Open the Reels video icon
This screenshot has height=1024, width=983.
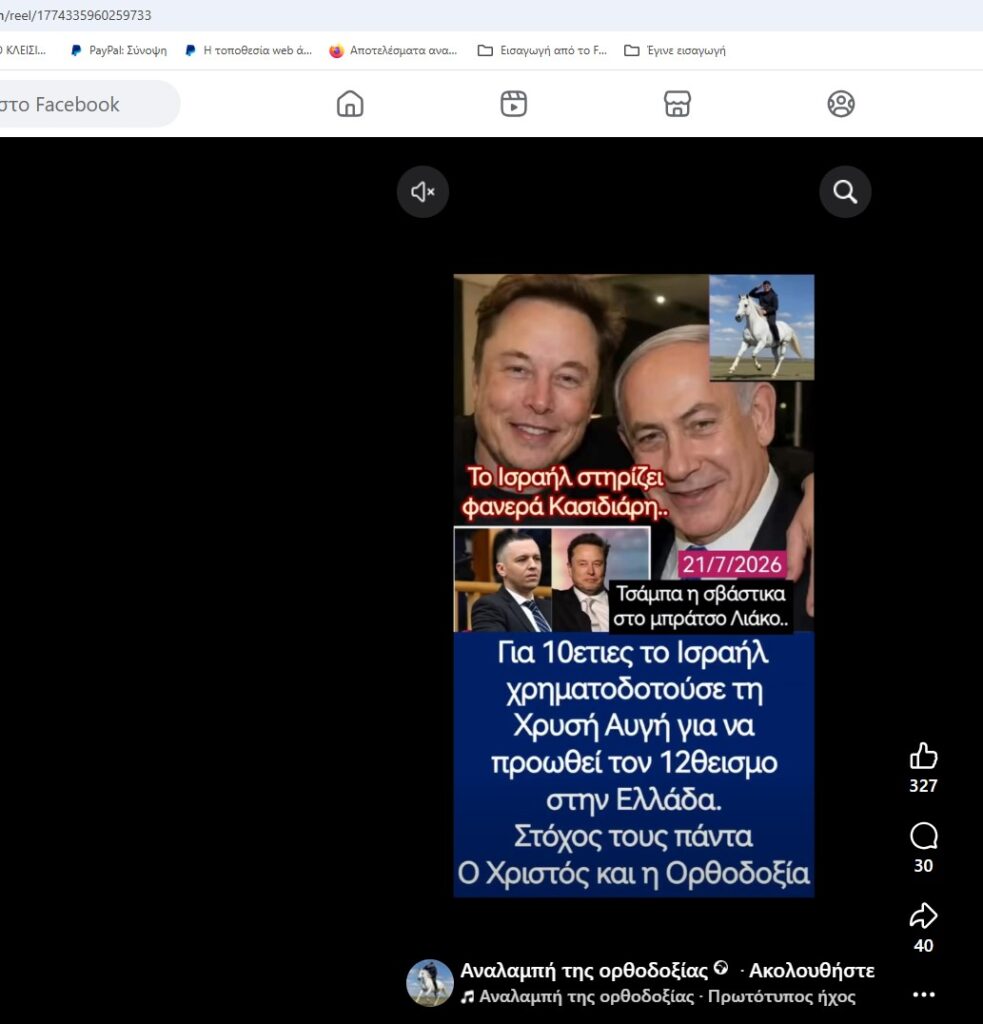pos(514,104)
